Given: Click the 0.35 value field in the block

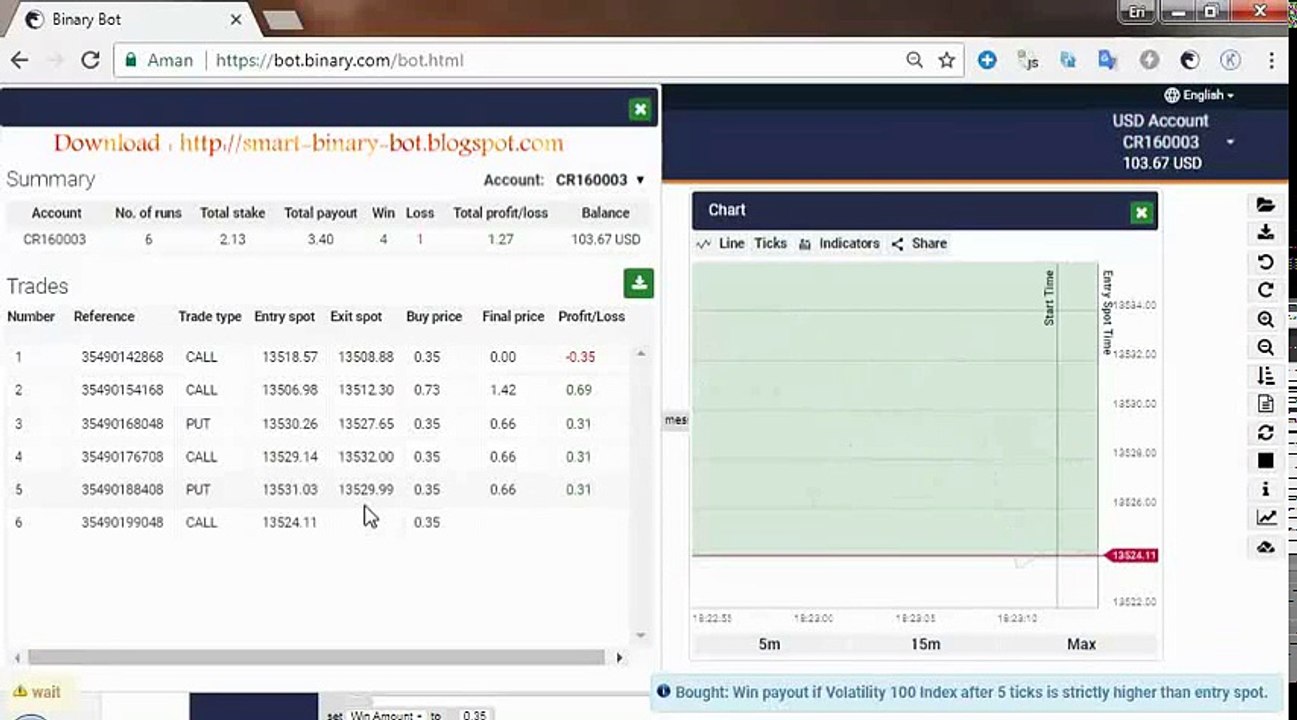Looking at the screenshot, I should [x=474, y=715].
